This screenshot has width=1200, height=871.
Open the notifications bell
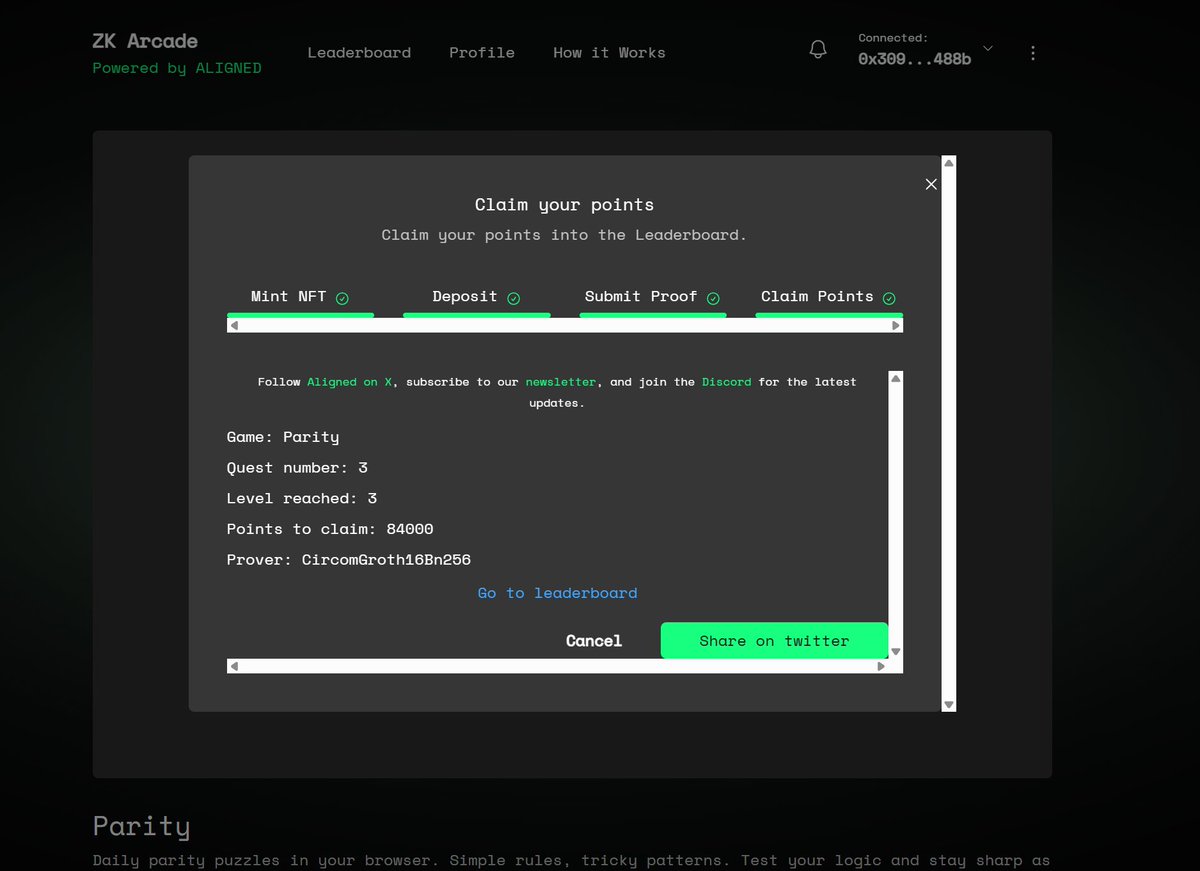tap(818, 50)
